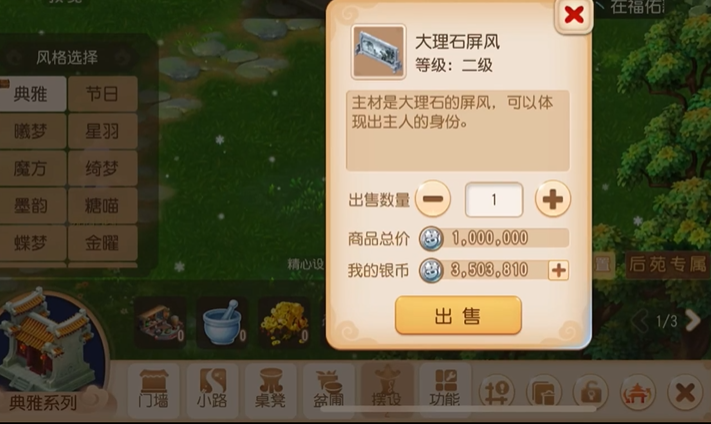This screenshot has height=424, width=711.
Task: Decrease sale quantity with minus button
Action: tap(433, 199)
